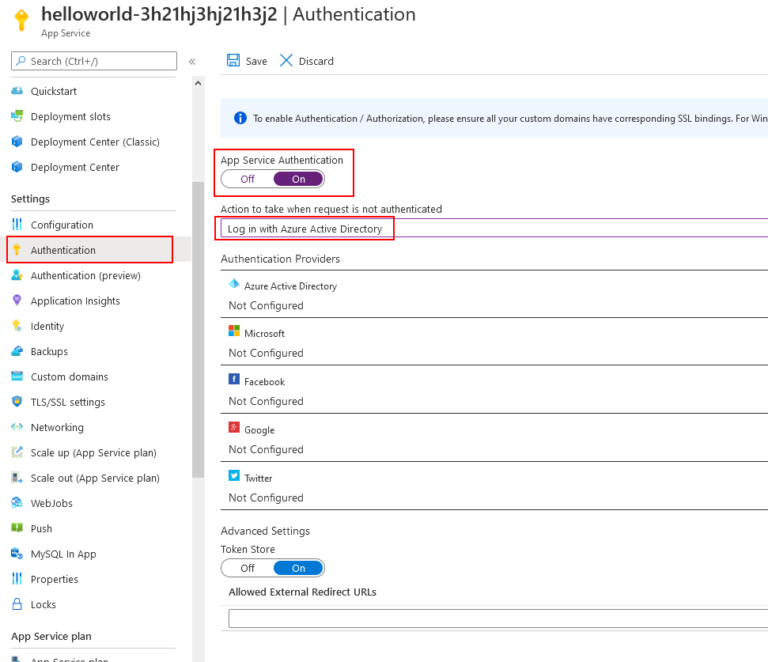Configure the Google provider
This screenshot has height=662, width=768.
click(494, 438)
